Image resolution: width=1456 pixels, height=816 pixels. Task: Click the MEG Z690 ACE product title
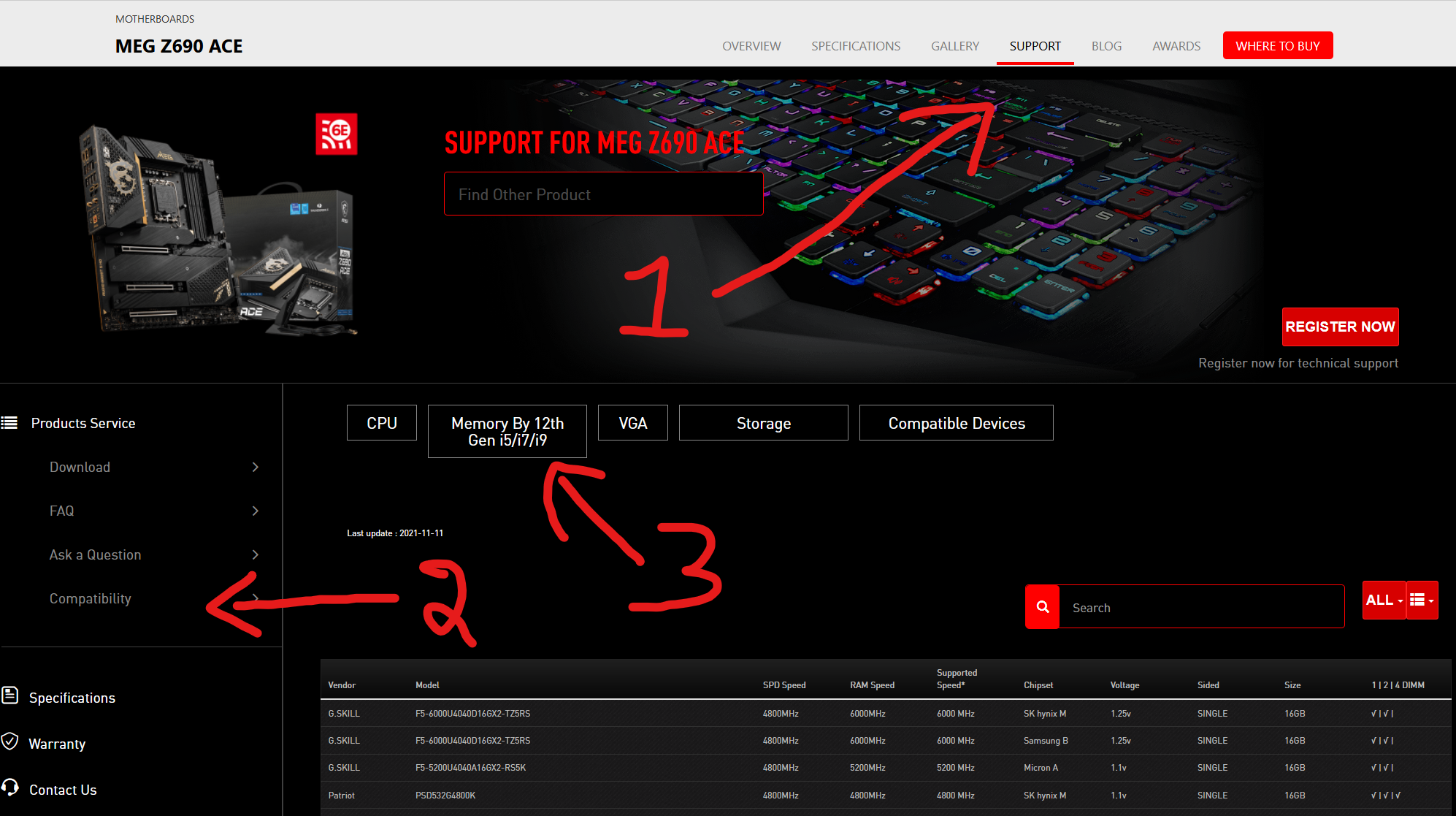click(179, 46)
